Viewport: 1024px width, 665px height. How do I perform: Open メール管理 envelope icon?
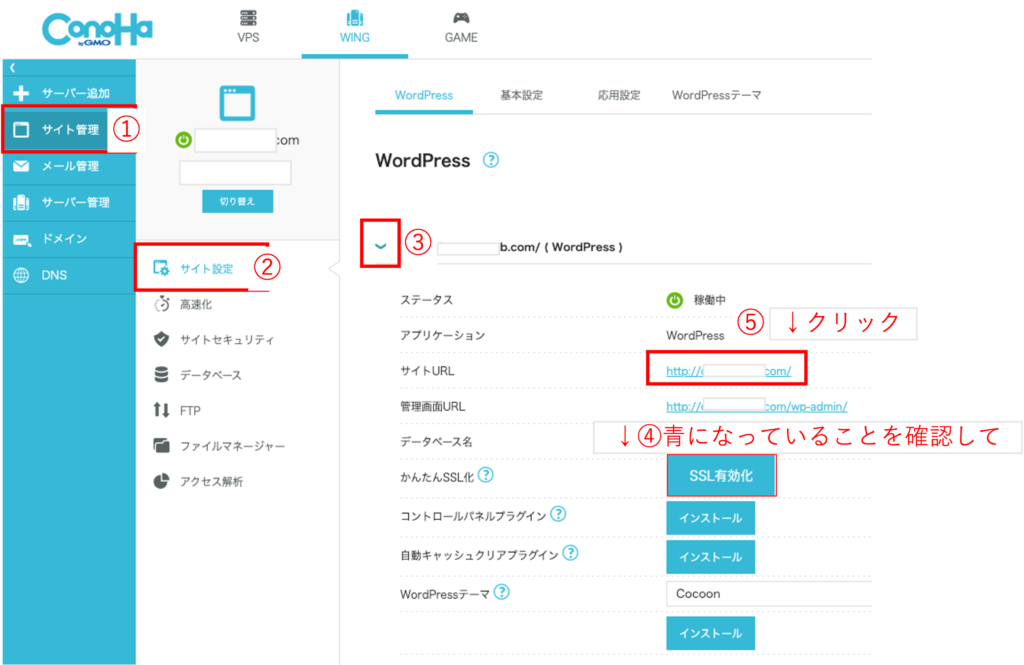21,166
